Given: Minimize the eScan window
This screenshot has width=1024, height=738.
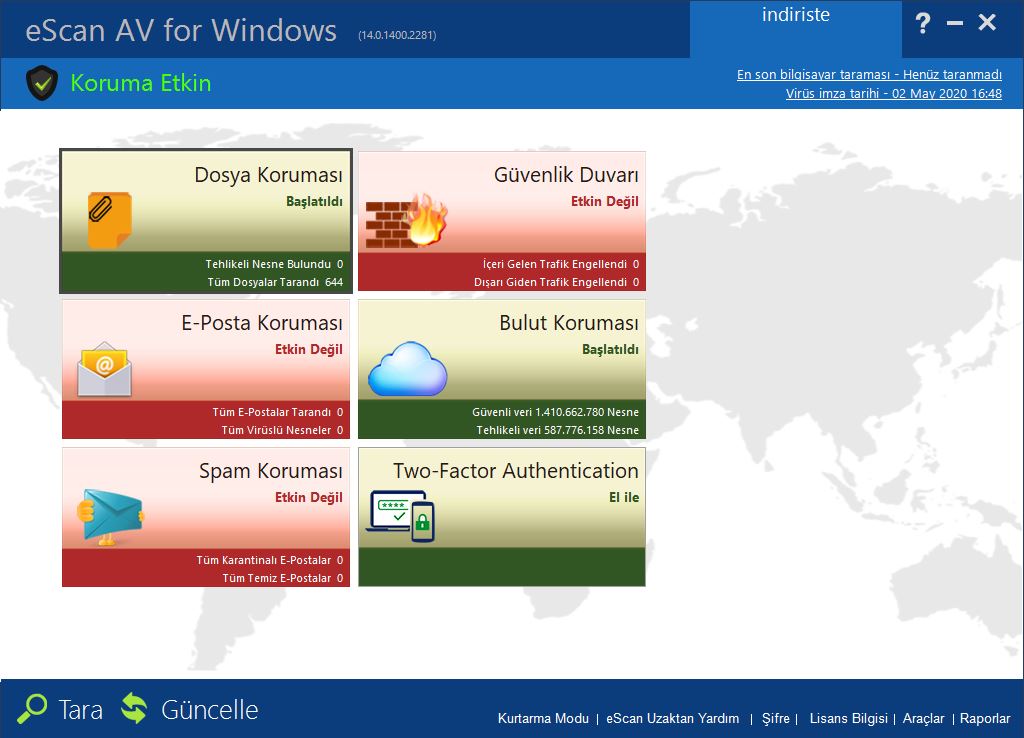Looking at the screenshot, I should [x=955, y=24].
